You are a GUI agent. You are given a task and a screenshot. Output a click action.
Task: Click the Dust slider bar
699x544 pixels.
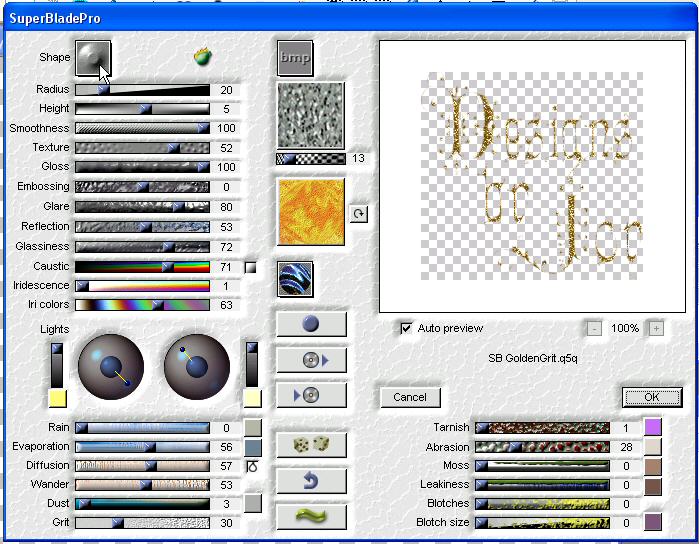point(142,504)
